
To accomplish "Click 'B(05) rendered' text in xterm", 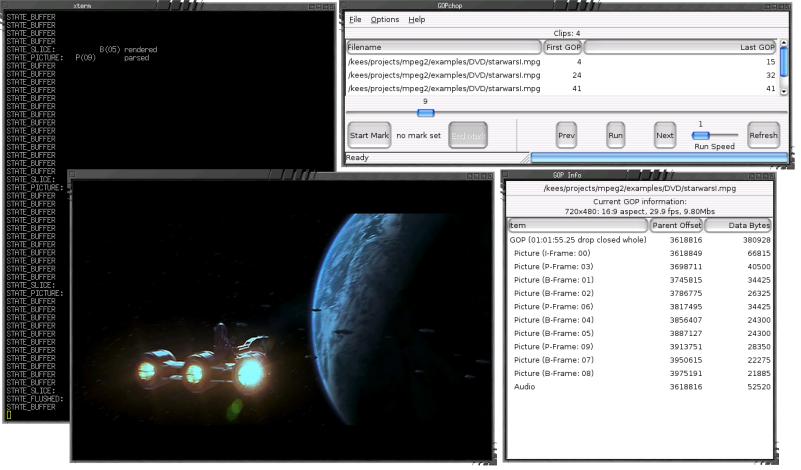I will 128,50.
